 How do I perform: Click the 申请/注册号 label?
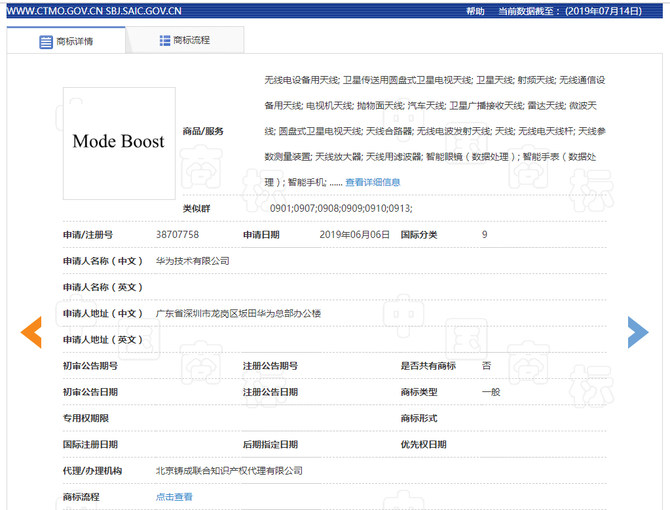click(88, 234)
